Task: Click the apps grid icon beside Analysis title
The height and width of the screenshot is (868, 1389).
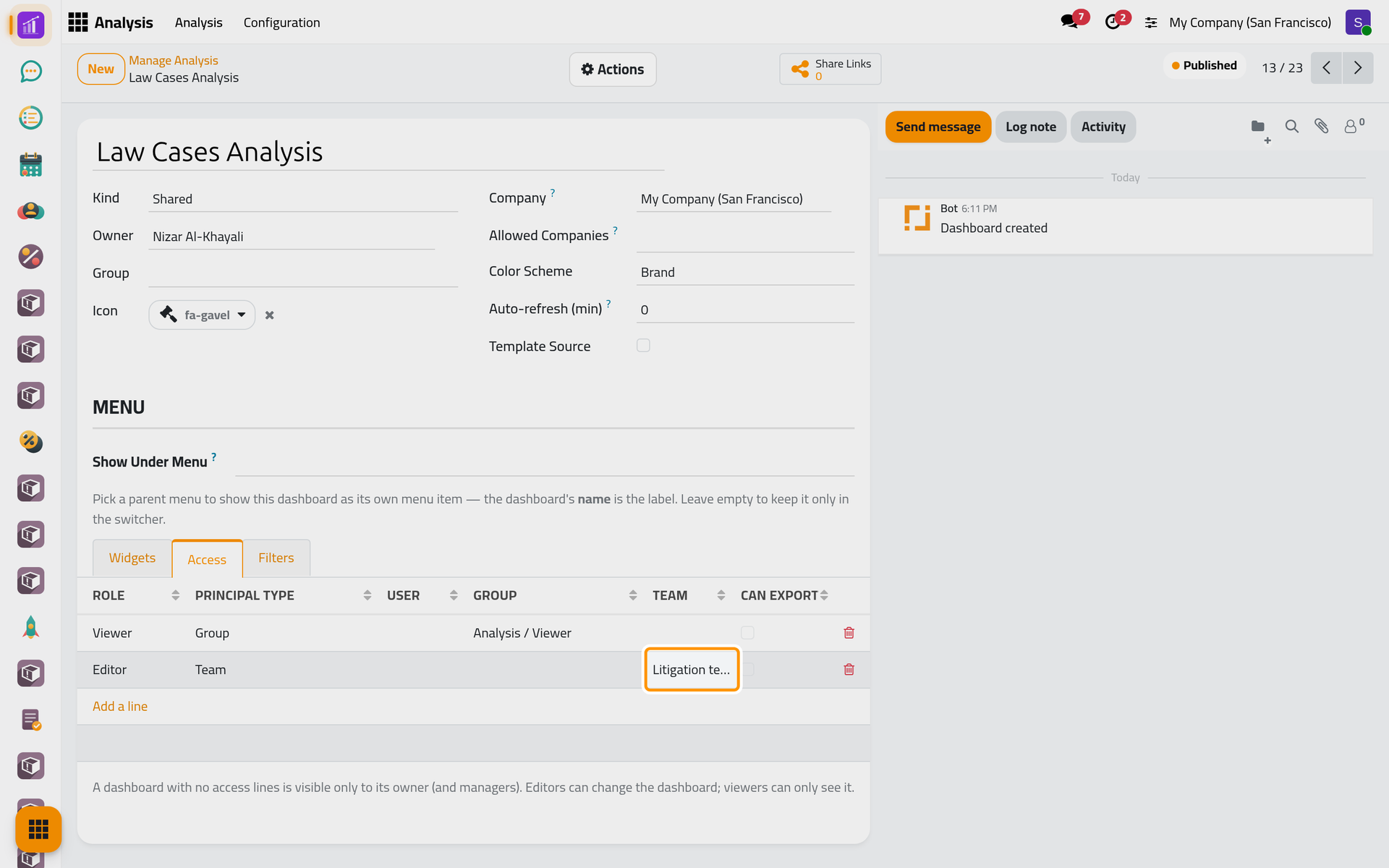Action: click(78, 22)
